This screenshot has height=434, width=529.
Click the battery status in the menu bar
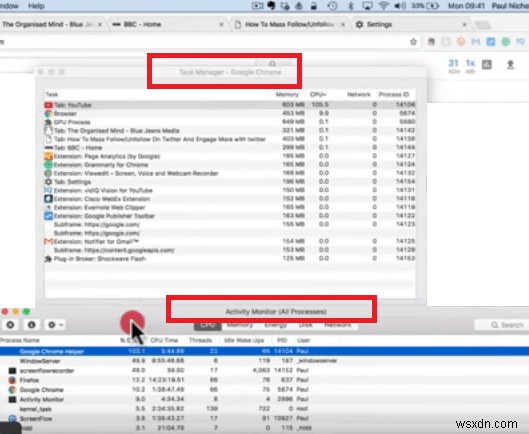pos(426,6)
